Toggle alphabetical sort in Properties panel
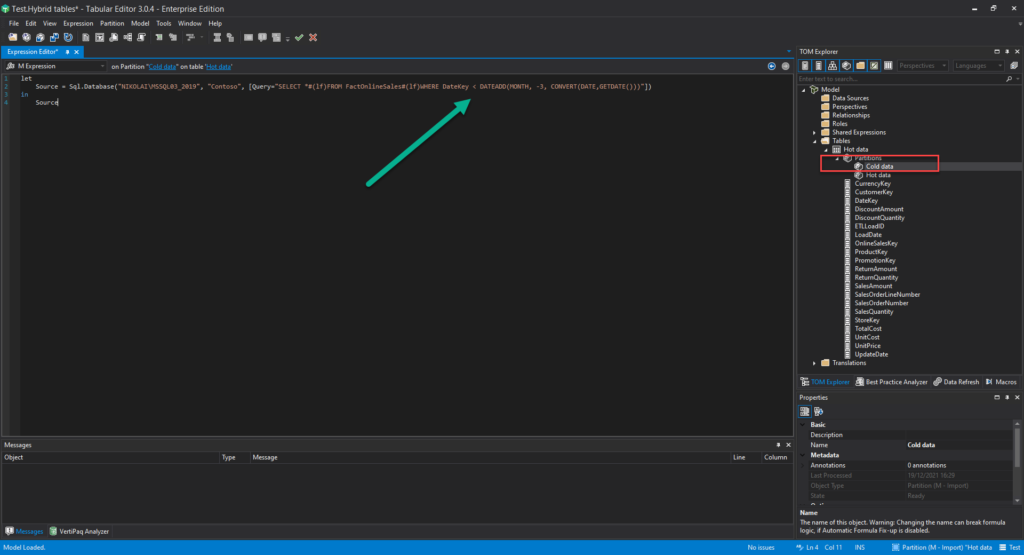The image size is (1024, 555). click(x=818, y=411)
